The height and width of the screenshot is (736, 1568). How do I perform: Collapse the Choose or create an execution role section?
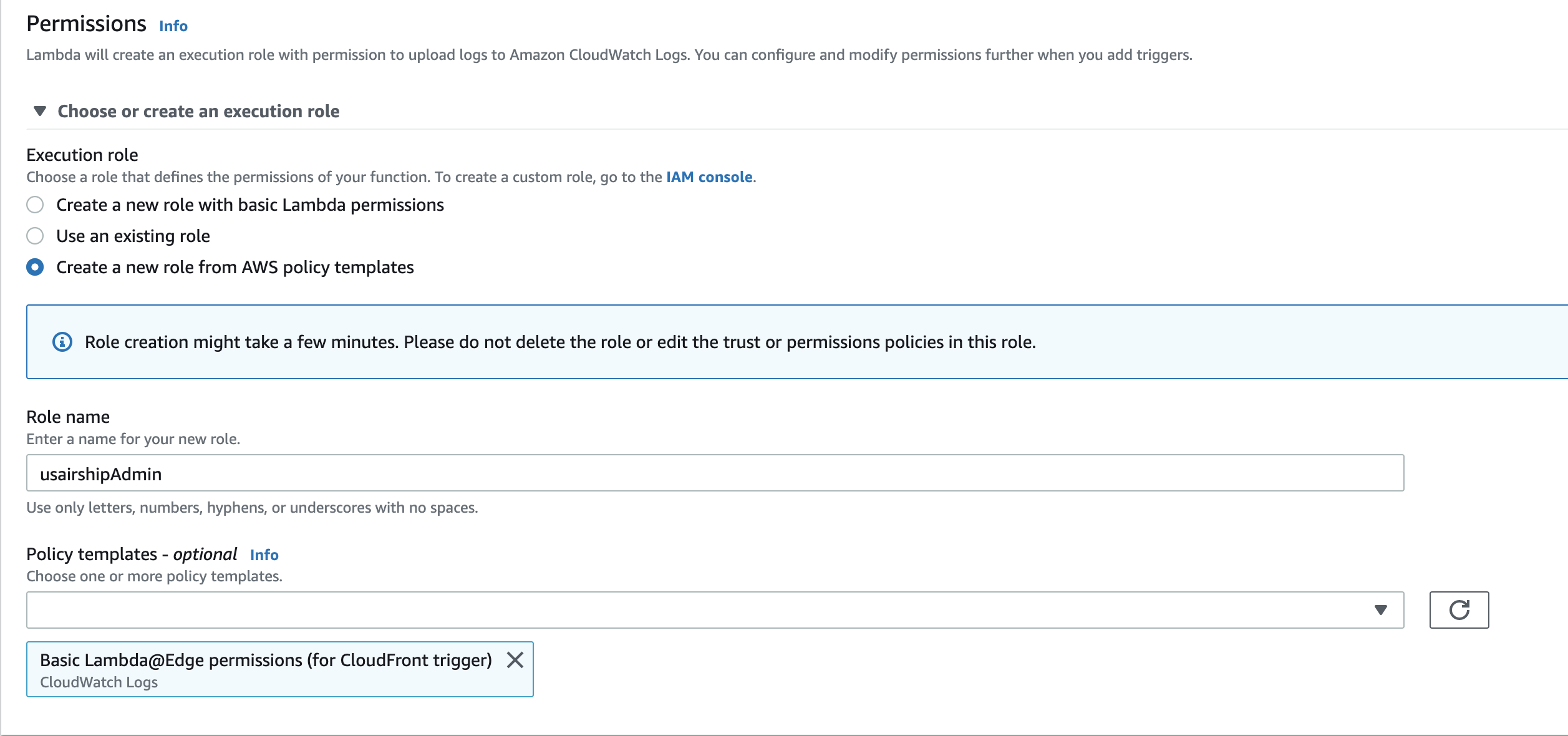click(x=40, y=111)
